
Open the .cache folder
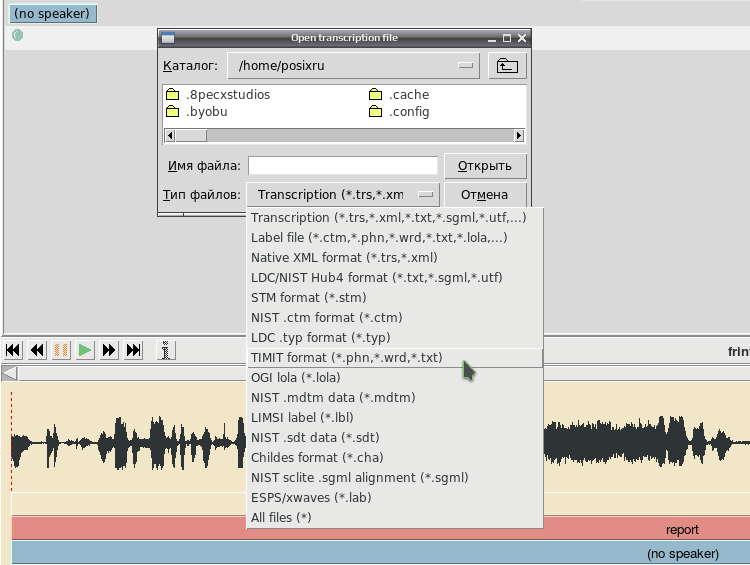(x=399, y=95)
